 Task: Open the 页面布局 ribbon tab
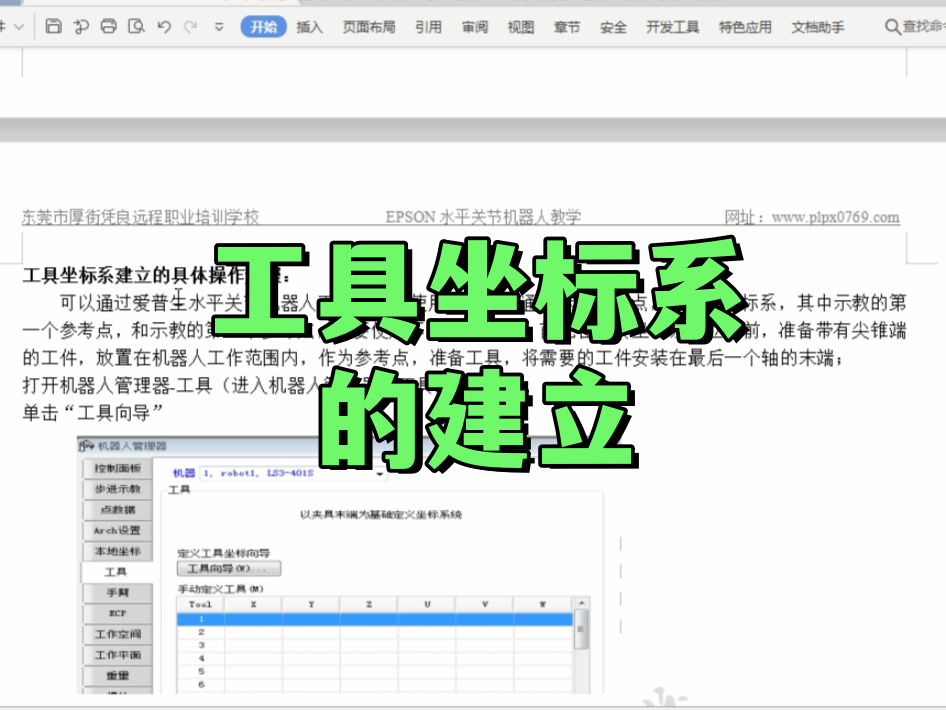pyautogui.click(x=369, y=27)
